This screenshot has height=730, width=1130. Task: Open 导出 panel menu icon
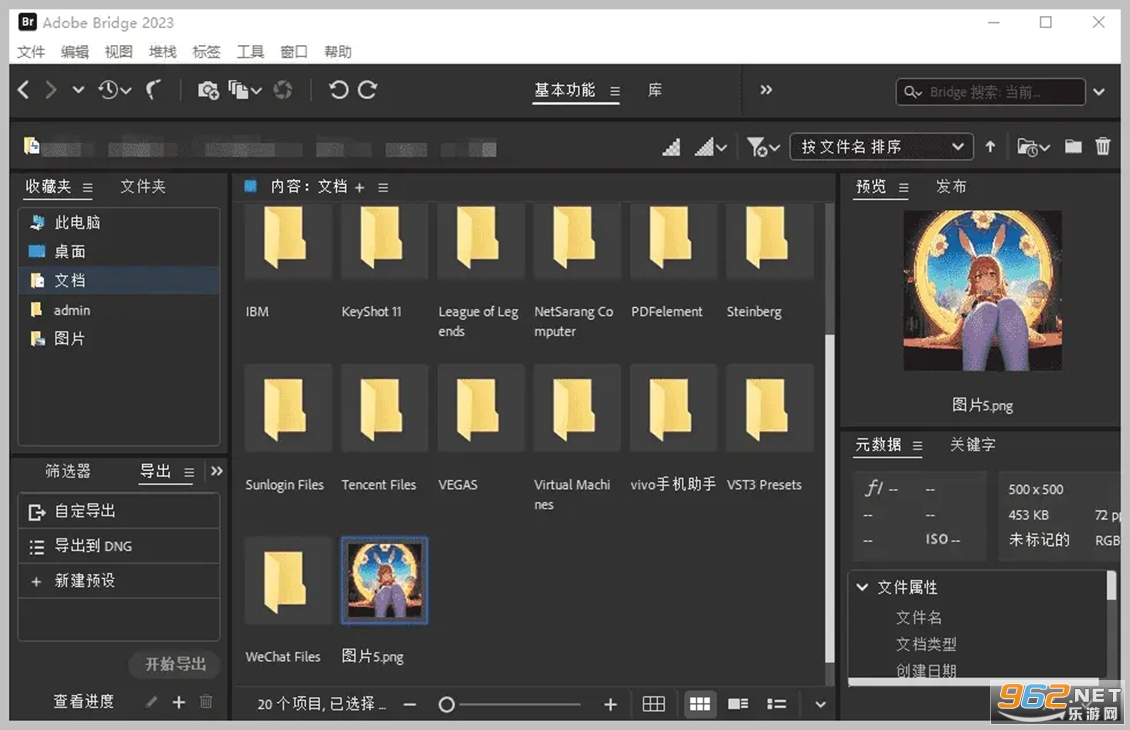(189, 473)
